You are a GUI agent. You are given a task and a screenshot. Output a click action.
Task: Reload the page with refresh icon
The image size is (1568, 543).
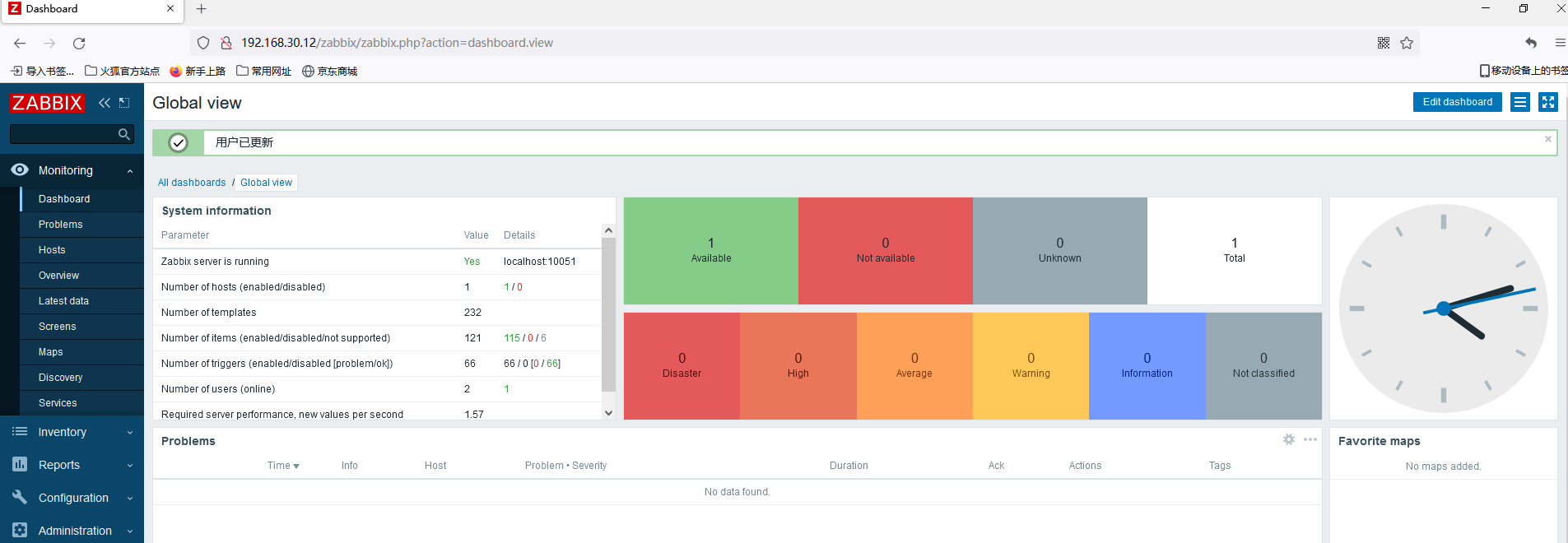79,43
